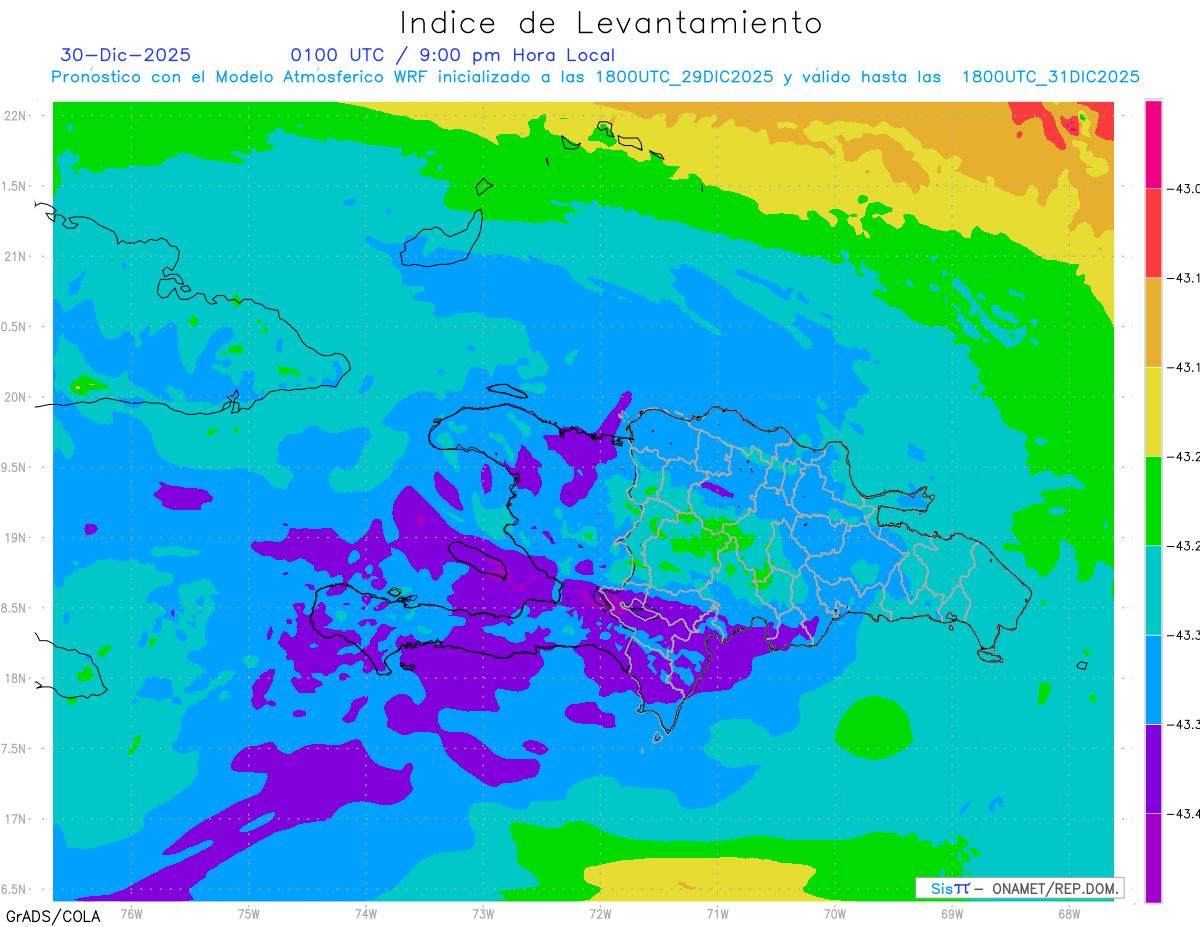Click the '73W' longitude label
This screenshot has width=1200, height=927.
click(x=483, y=913)
